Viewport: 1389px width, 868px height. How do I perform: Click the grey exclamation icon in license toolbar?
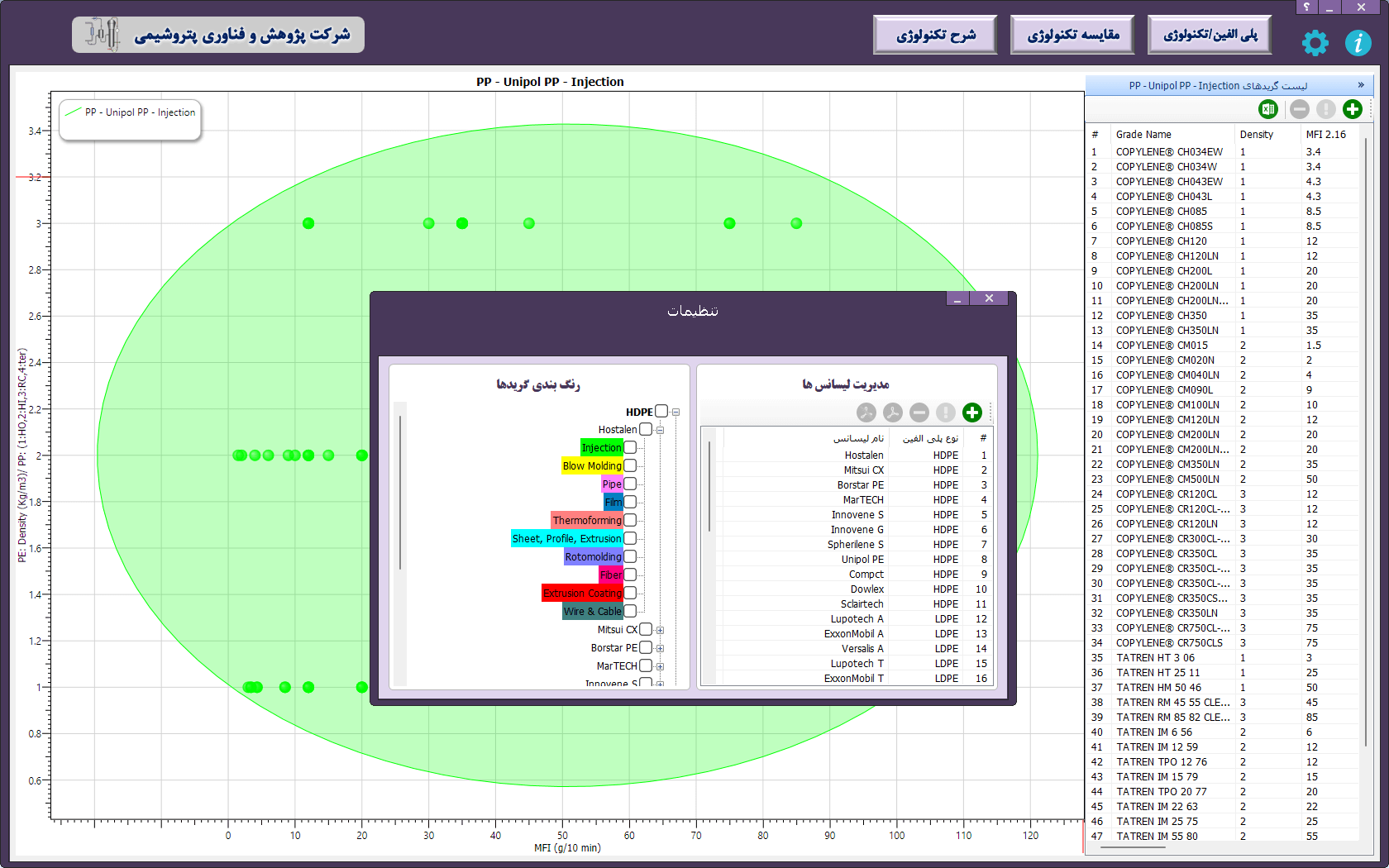(946, 413)
